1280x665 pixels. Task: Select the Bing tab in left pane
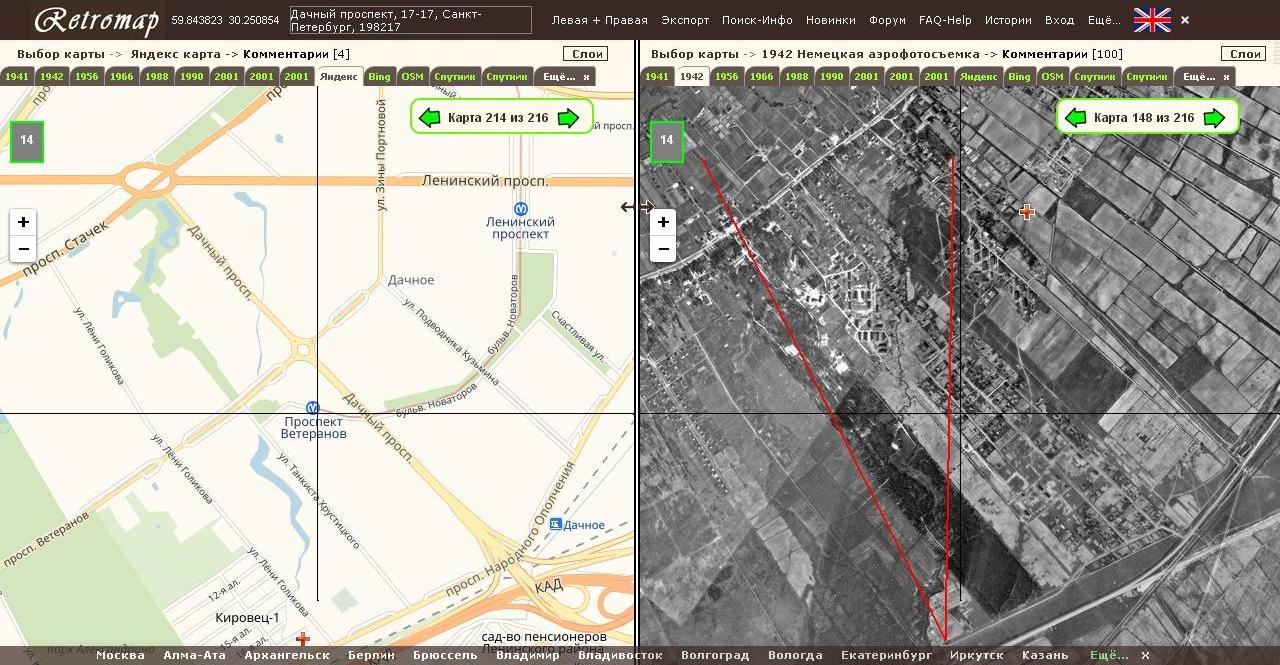[379, 76]
